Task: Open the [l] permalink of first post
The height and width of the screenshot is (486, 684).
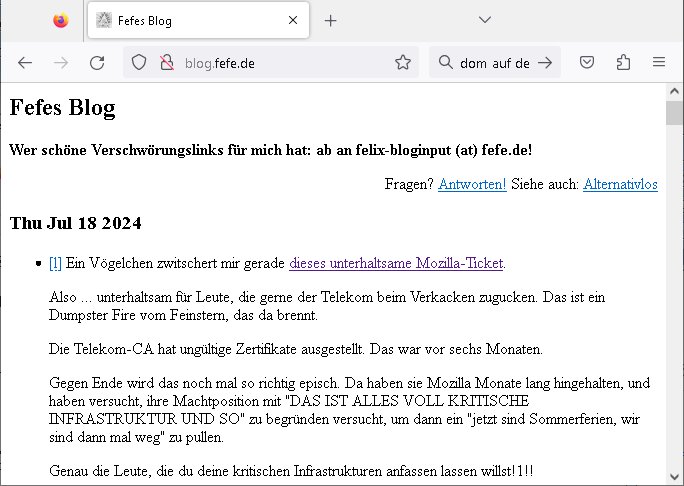Action: click(x=55, y=264)
